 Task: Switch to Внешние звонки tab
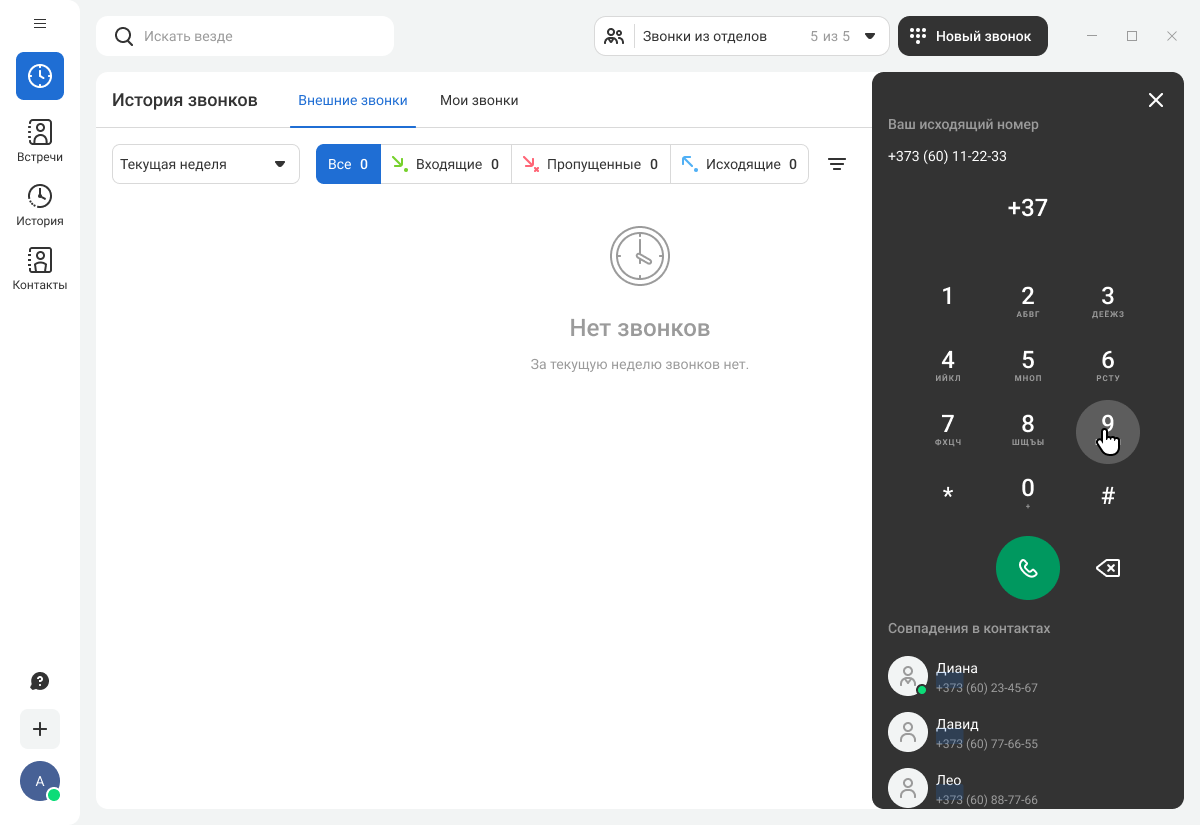353,100
